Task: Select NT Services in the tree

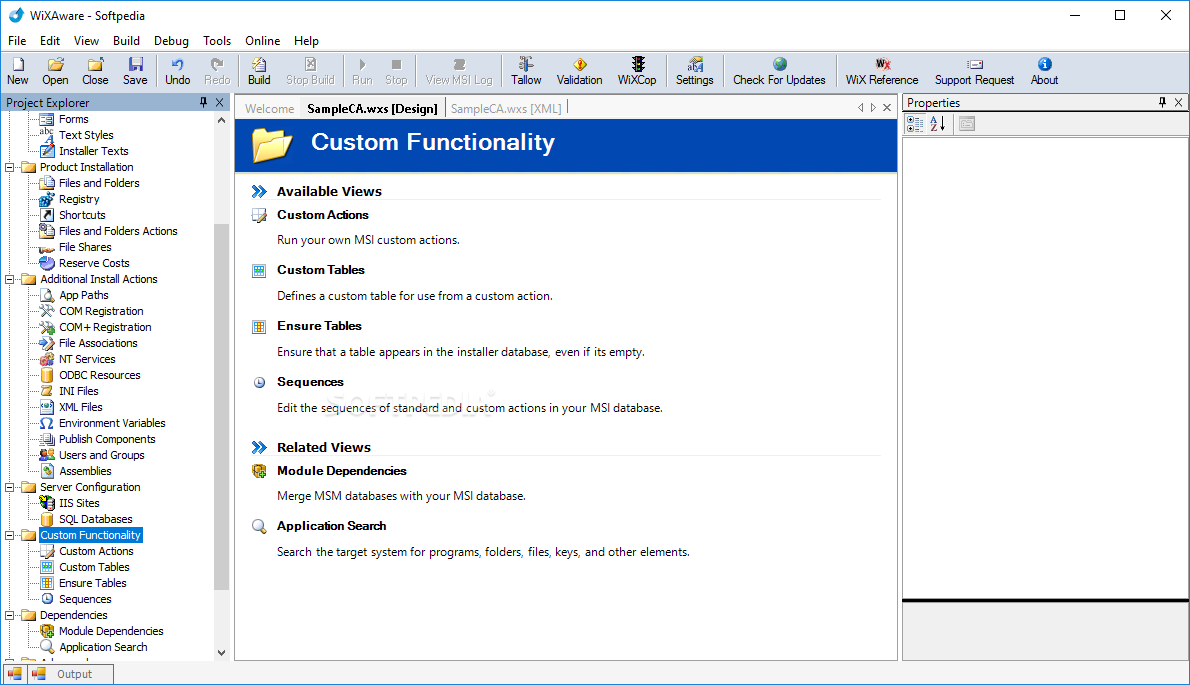Action: (x=87, y=359)
